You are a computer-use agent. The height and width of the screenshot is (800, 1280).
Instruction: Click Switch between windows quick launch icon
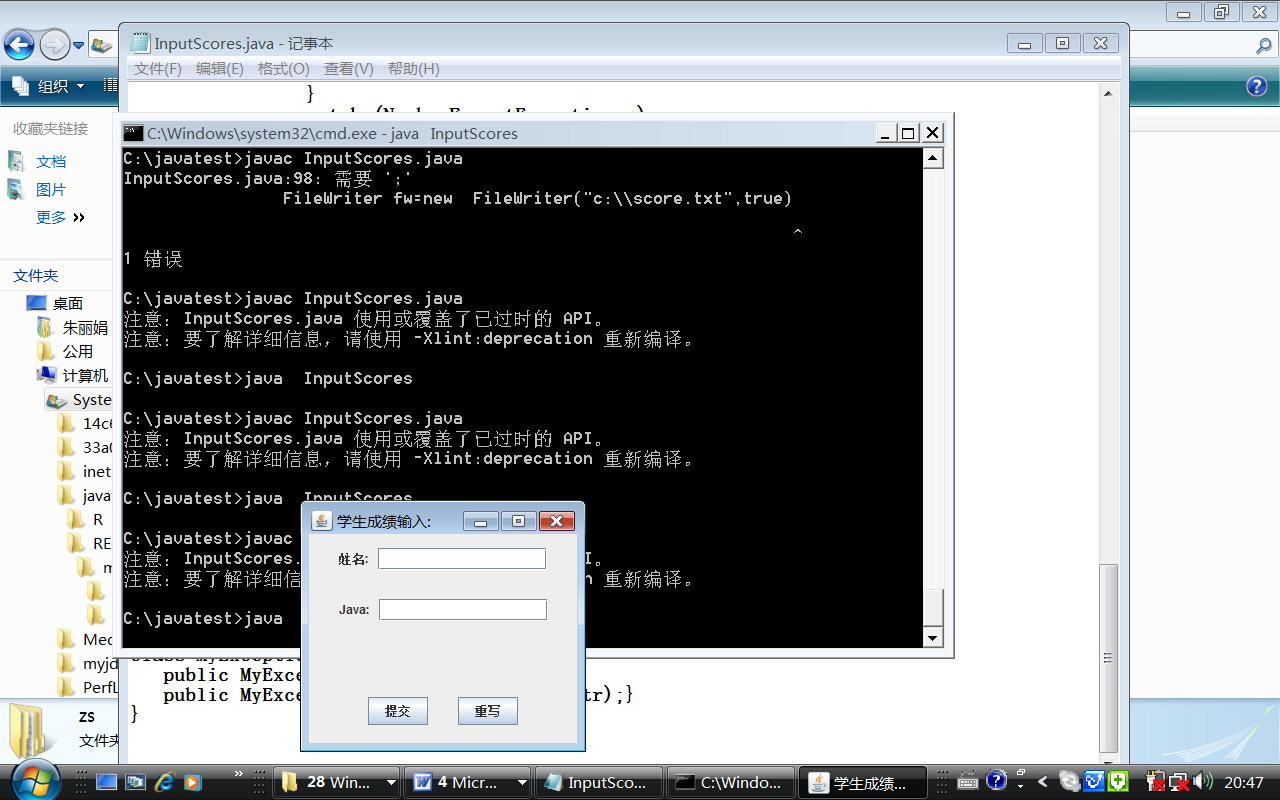(x=134, y=782)
